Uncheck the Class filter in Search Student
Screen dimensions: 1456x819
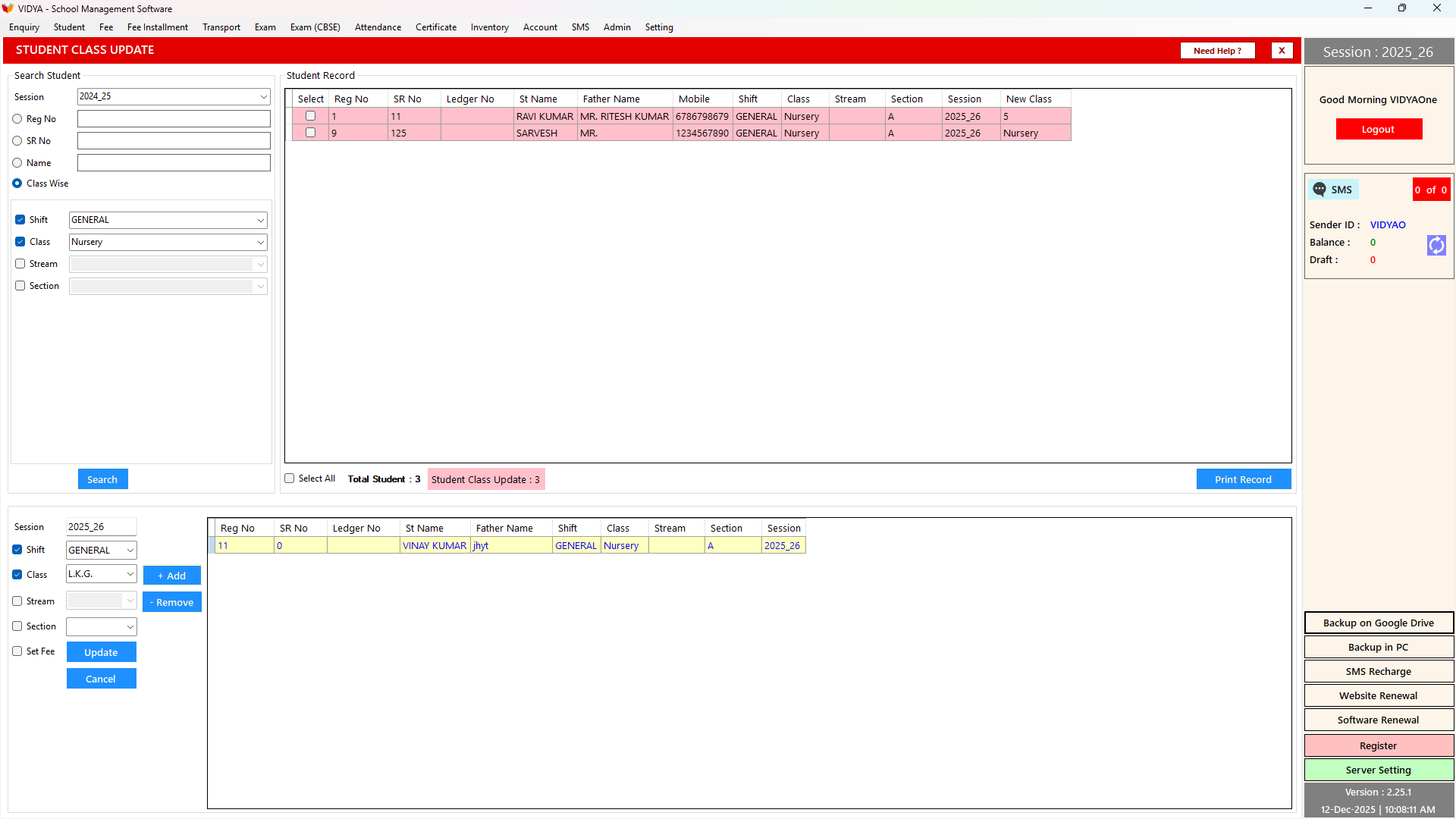click(20, 242)
